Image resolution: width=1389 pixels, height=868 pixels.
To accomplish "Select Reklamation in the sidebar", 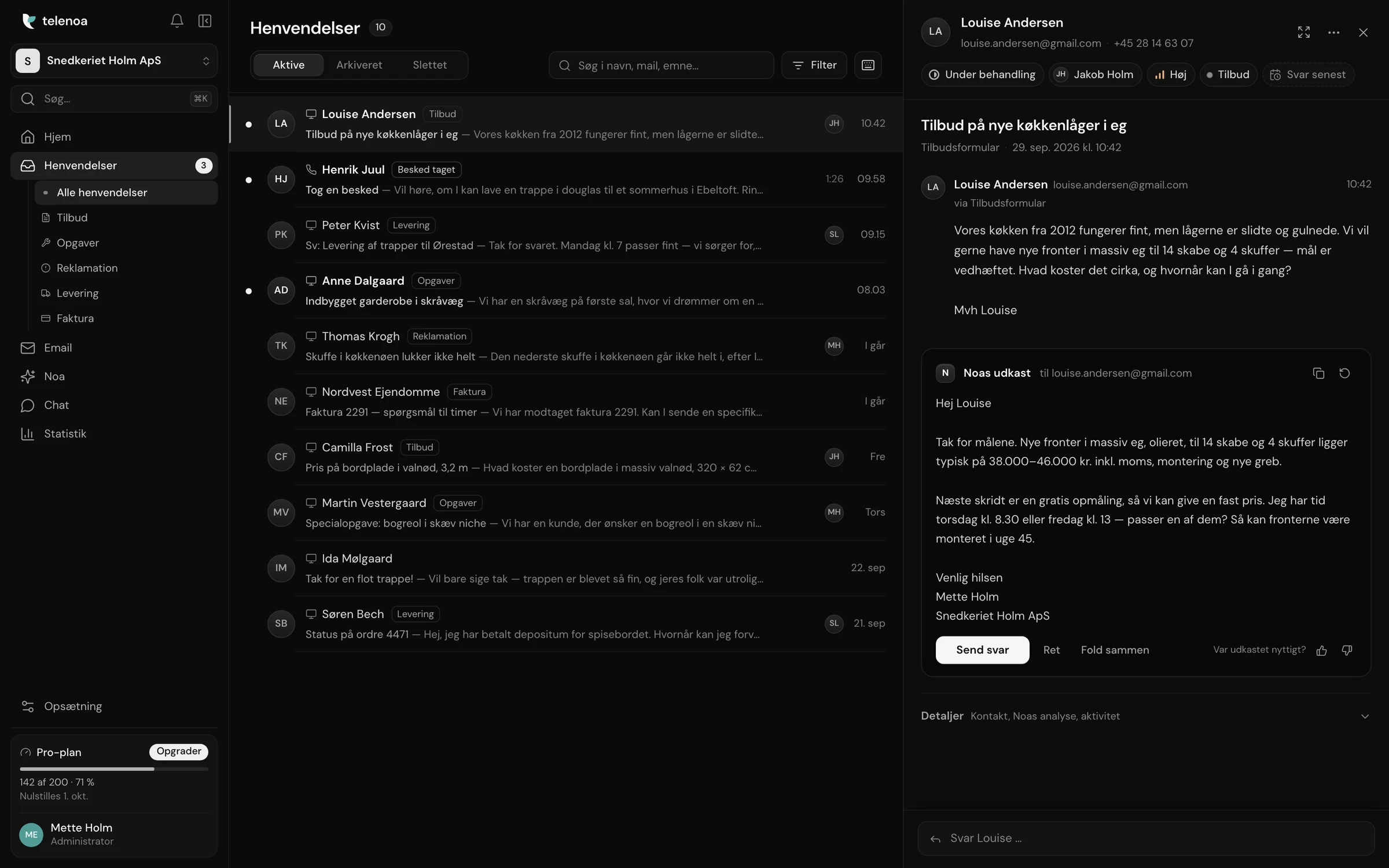I will point(126,268).
